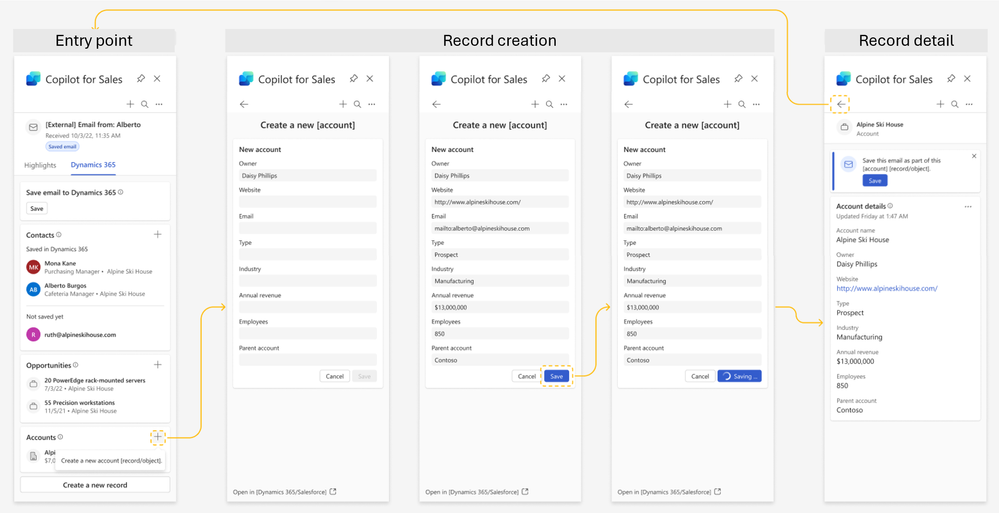
Task: Click the plus icon in Entry point toolbar
Action: pyautogui.click(x=130, y=104)
